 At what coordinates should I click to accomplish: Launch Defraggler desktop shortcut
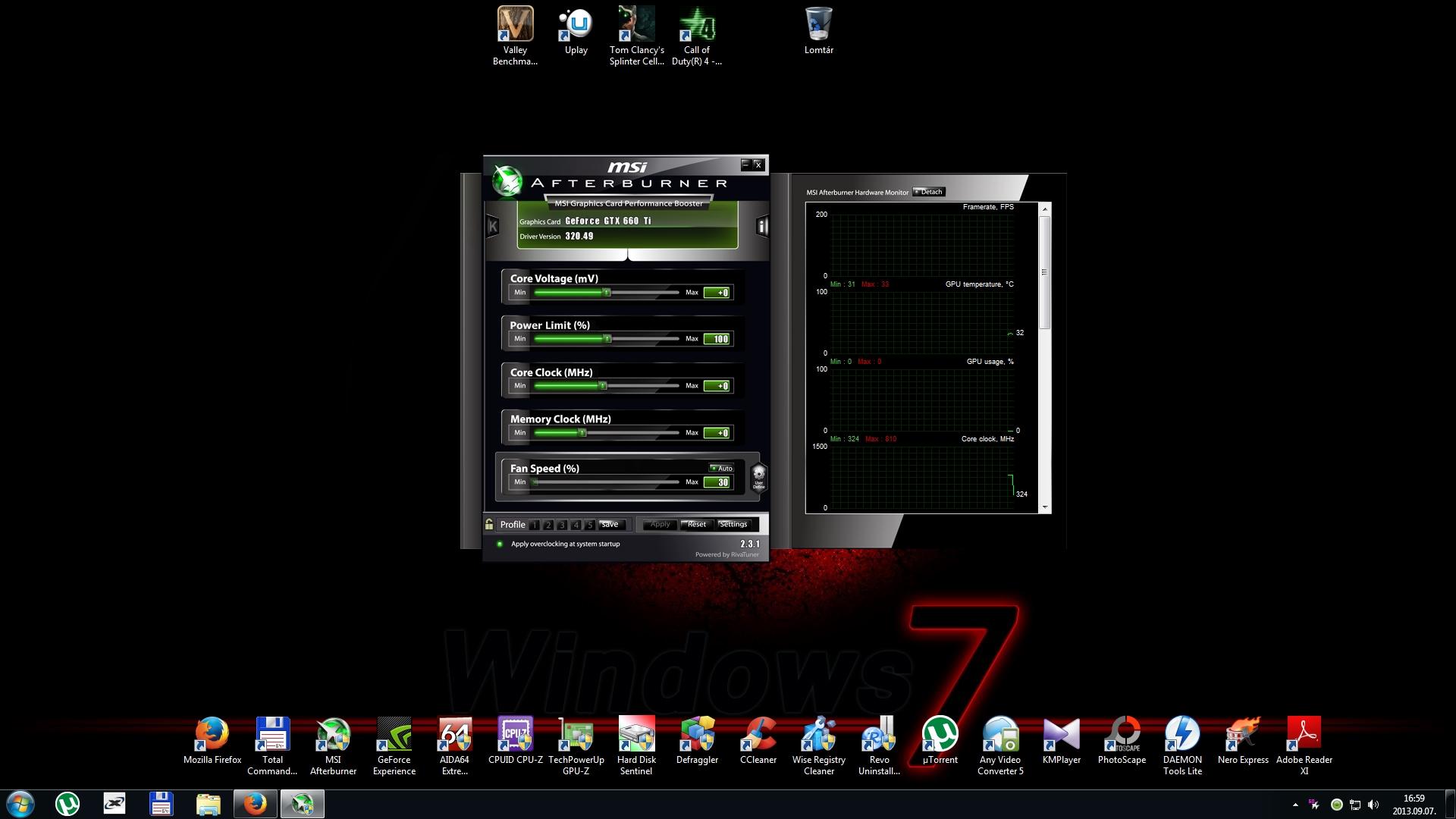697,741
